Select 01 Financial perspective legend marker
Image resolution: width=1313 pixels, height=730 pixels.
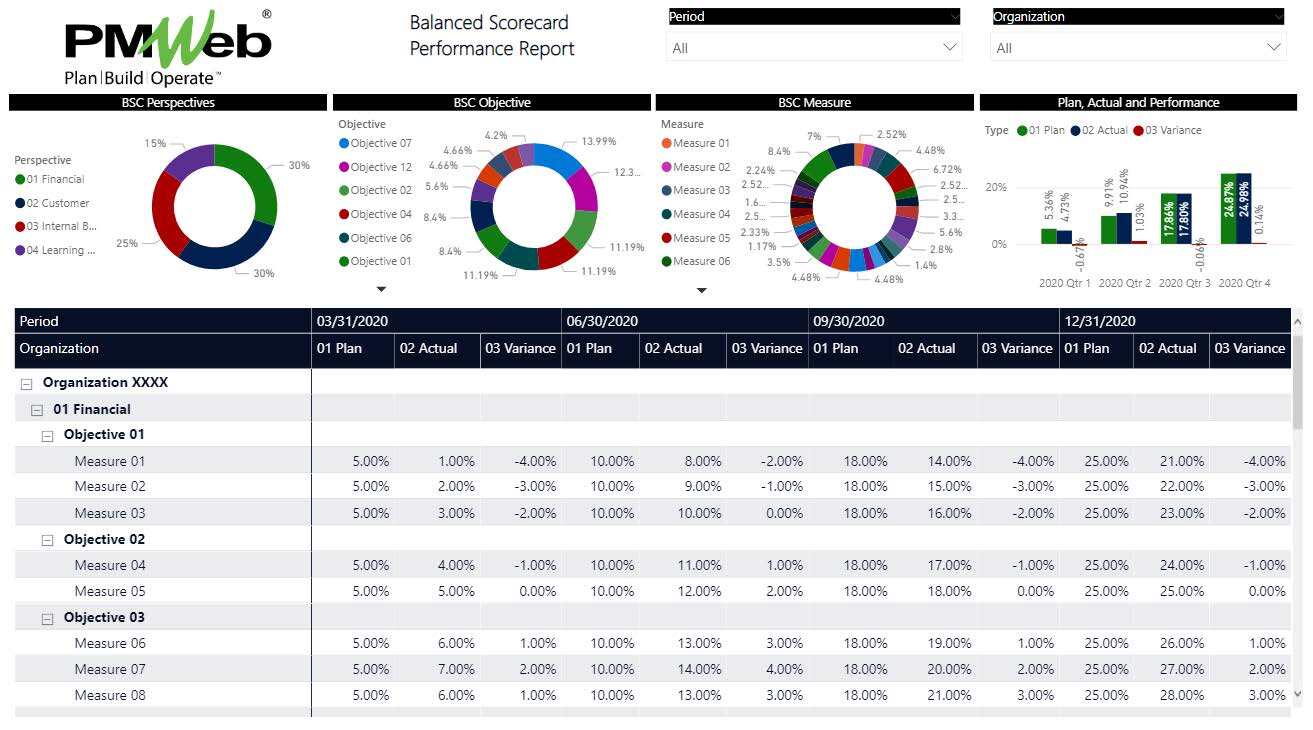point(20,180)
